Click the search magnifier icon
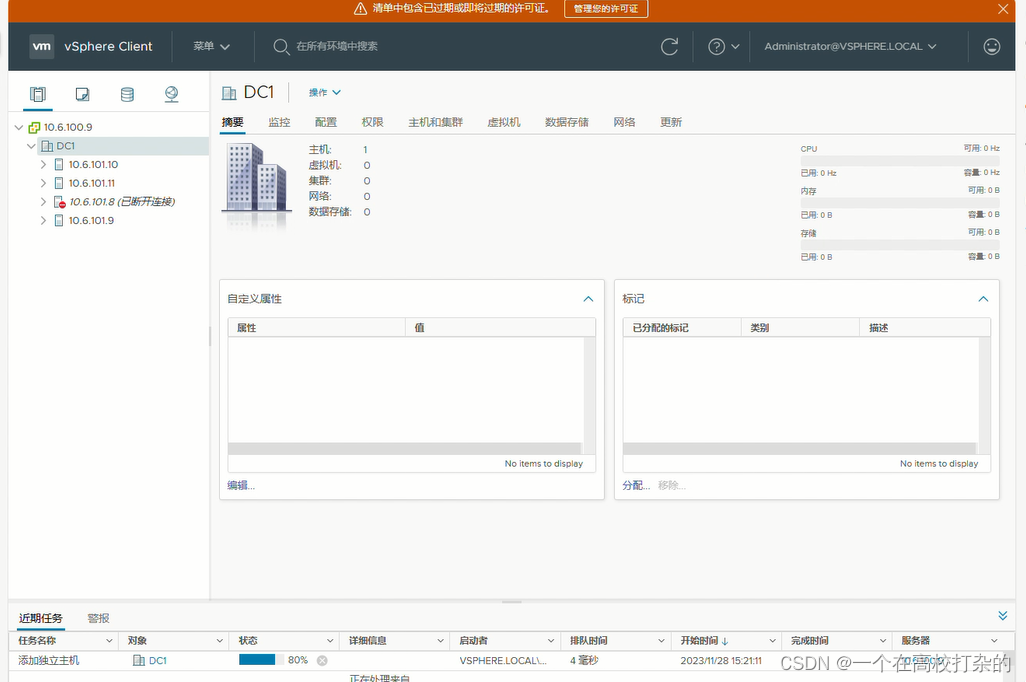 (281, 46)
